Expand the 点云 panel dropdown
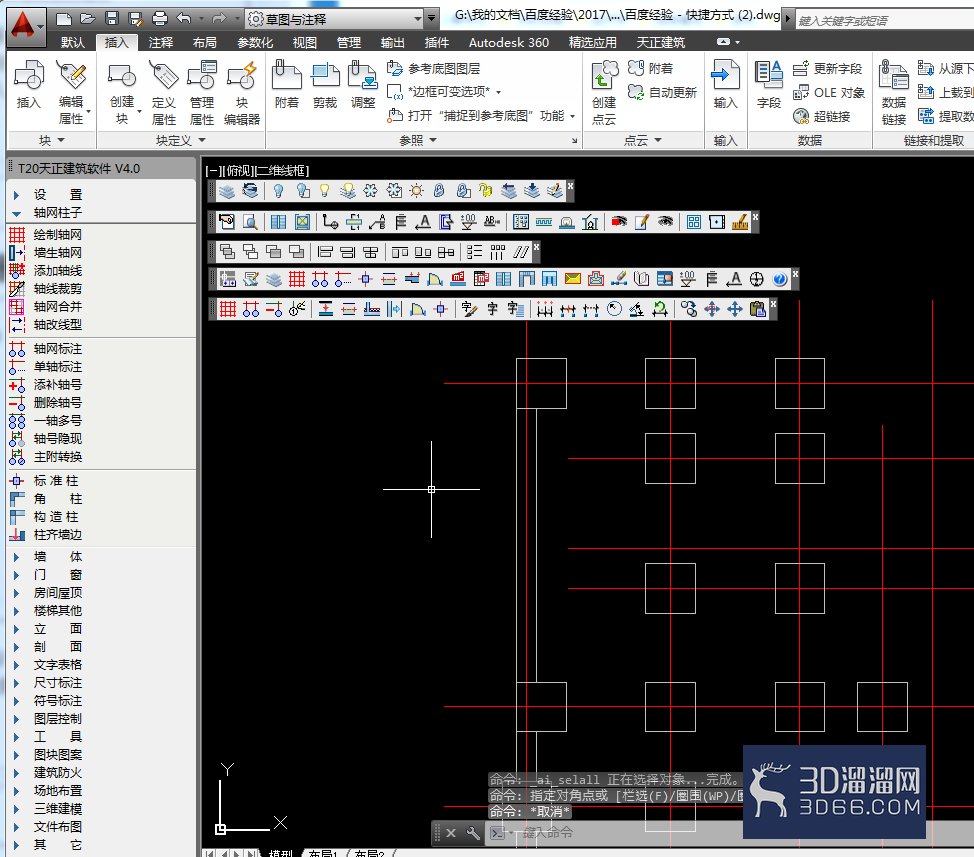This screenshot has width=974, height=857. coord(642,141)
